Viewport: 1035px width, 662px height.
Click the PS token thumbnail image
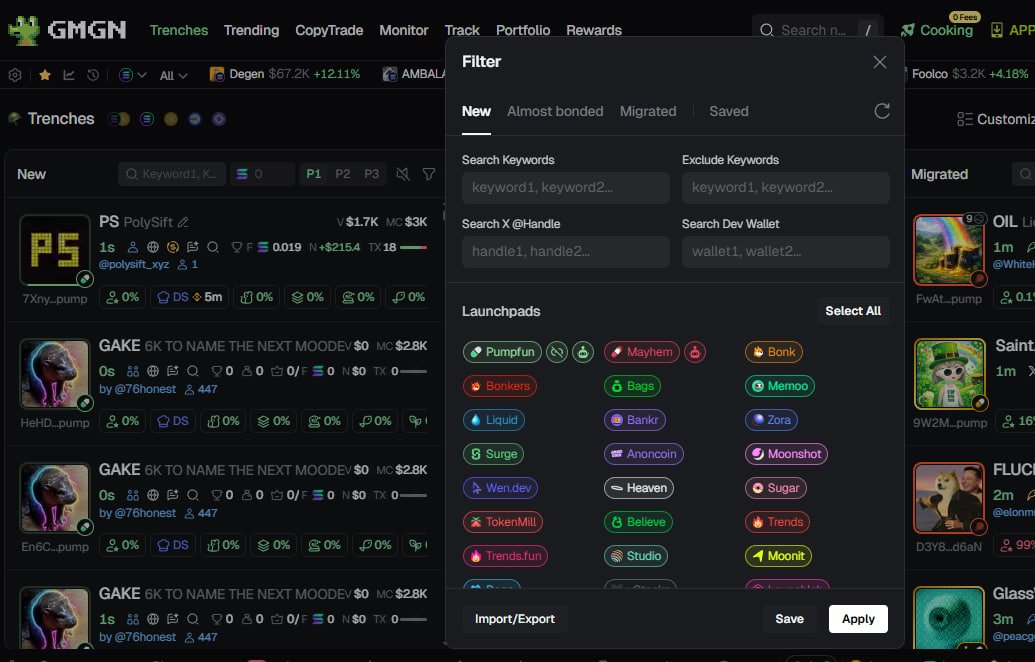point(55,250)
